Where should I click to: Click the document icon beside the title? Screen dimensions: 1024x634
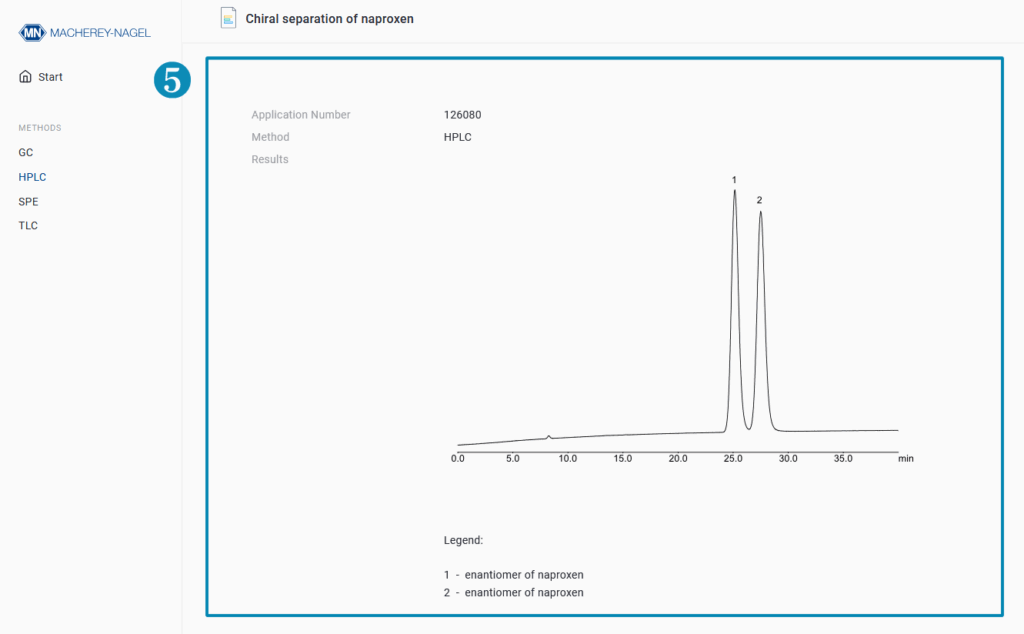click(228, 18)
